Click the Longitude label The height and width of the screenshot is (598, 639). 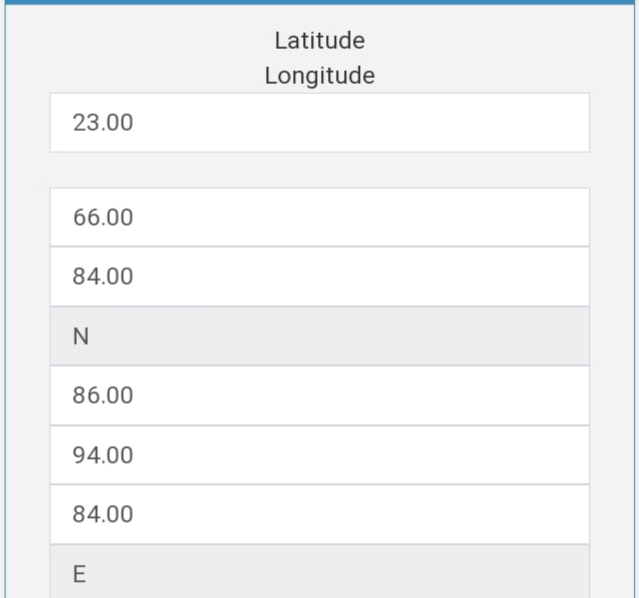pyautogui.click(x=319, y=76)
